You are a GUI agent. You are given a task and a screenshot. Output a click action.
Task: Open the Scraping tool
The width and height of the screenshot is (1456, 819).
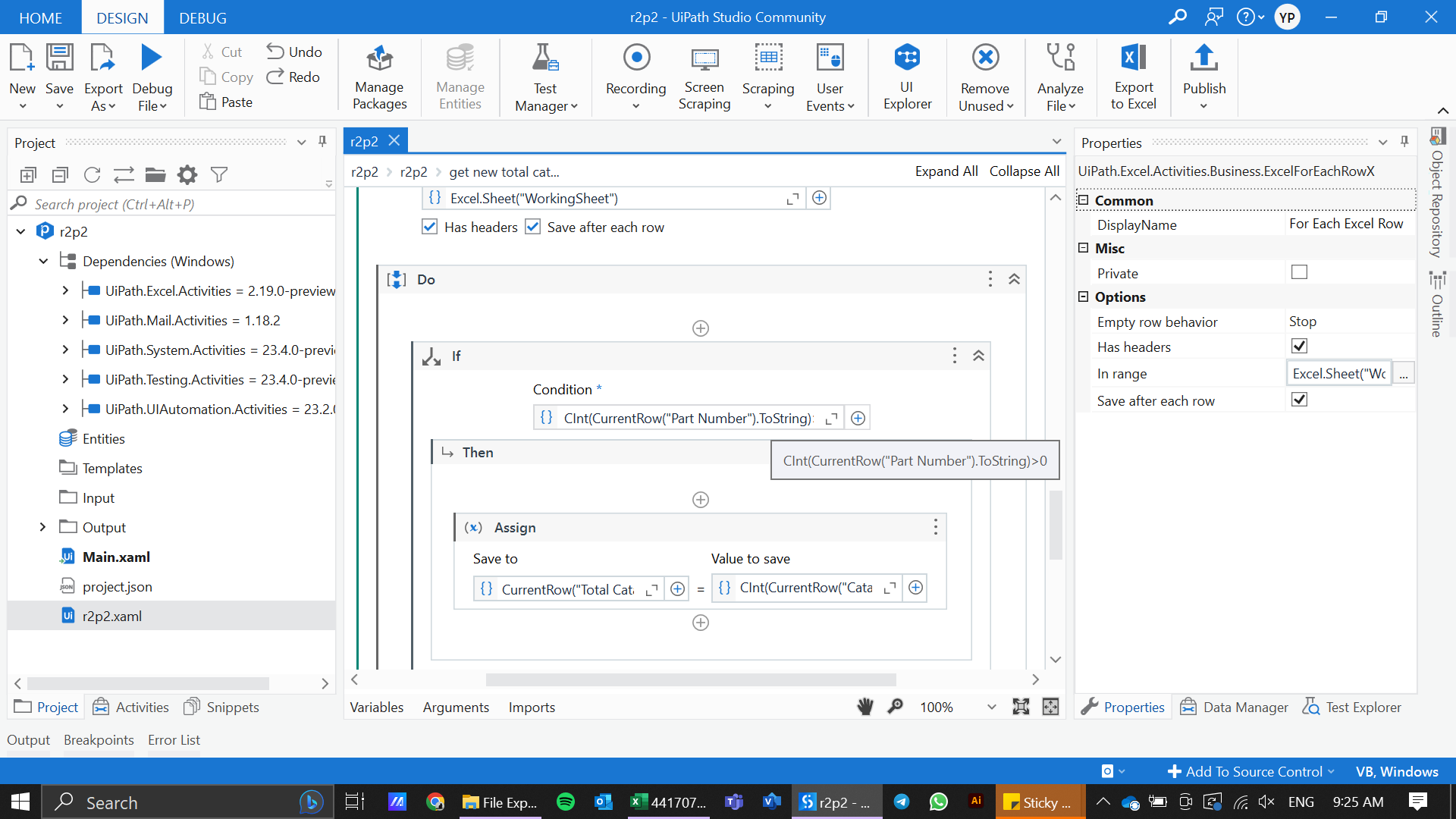[x=767, y=77]
